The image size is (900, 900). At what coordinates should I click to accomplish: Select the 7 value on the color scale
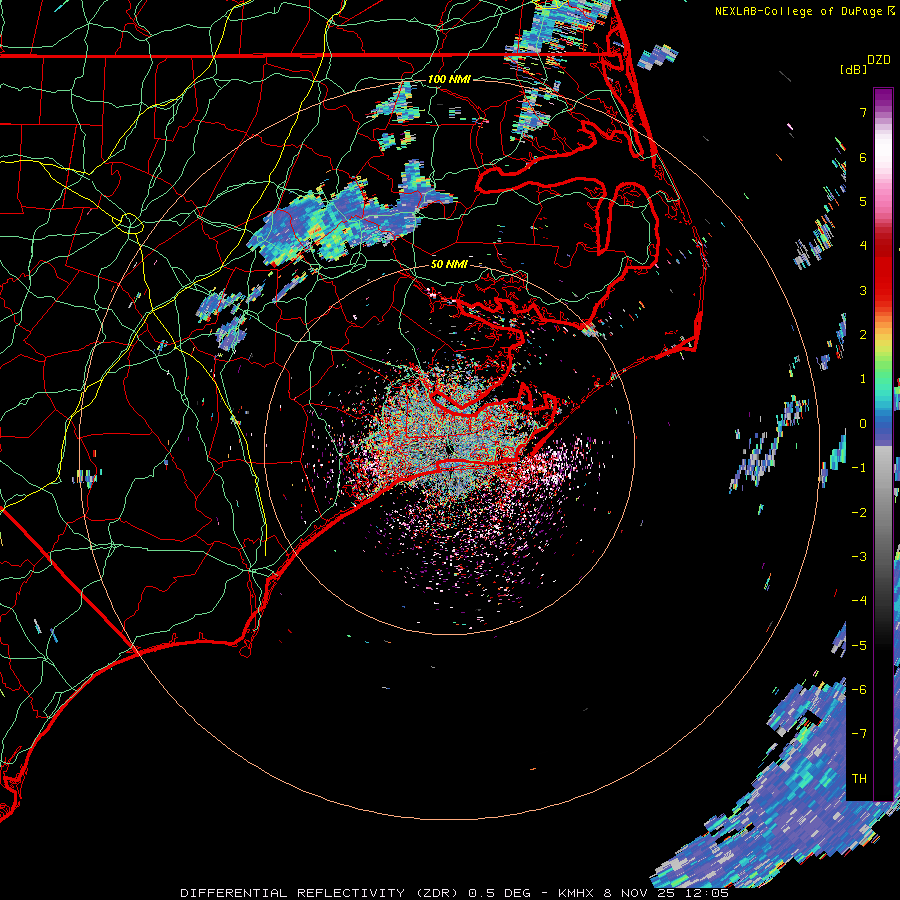863,112
